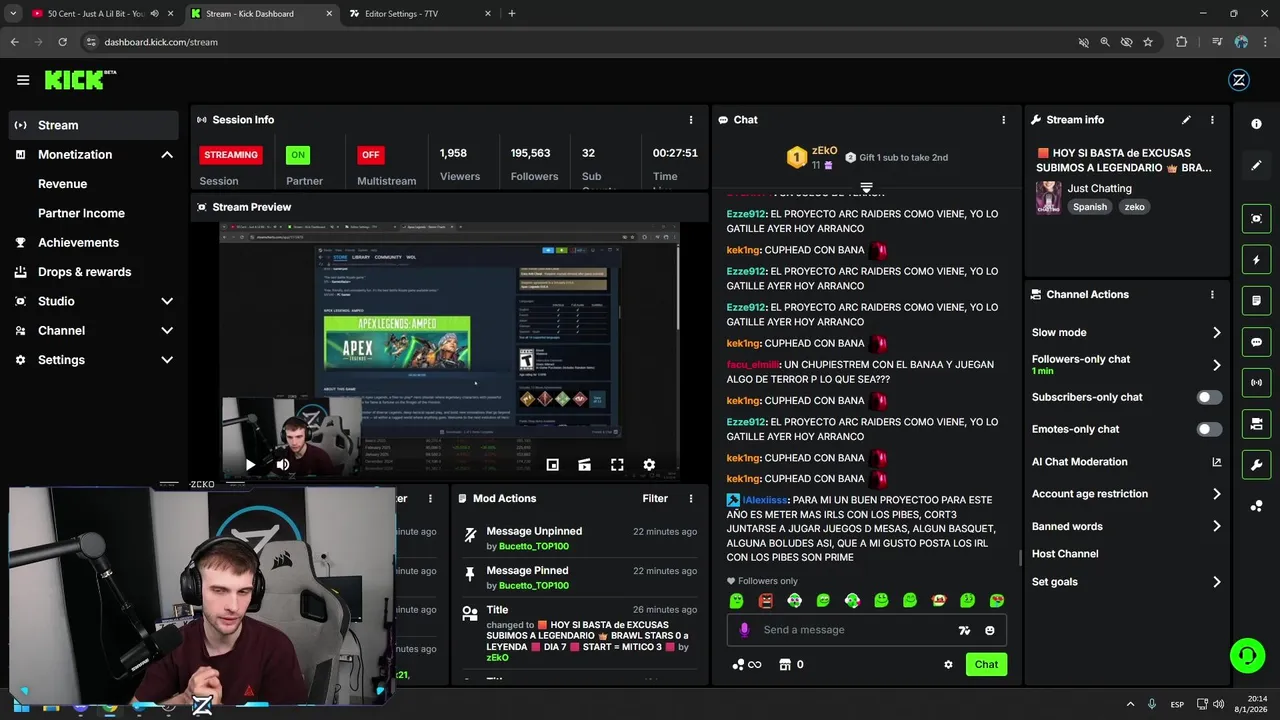The image size is (1280, 720).
Task: Click Host Channel action
Action: click(x=1065, y=554)
